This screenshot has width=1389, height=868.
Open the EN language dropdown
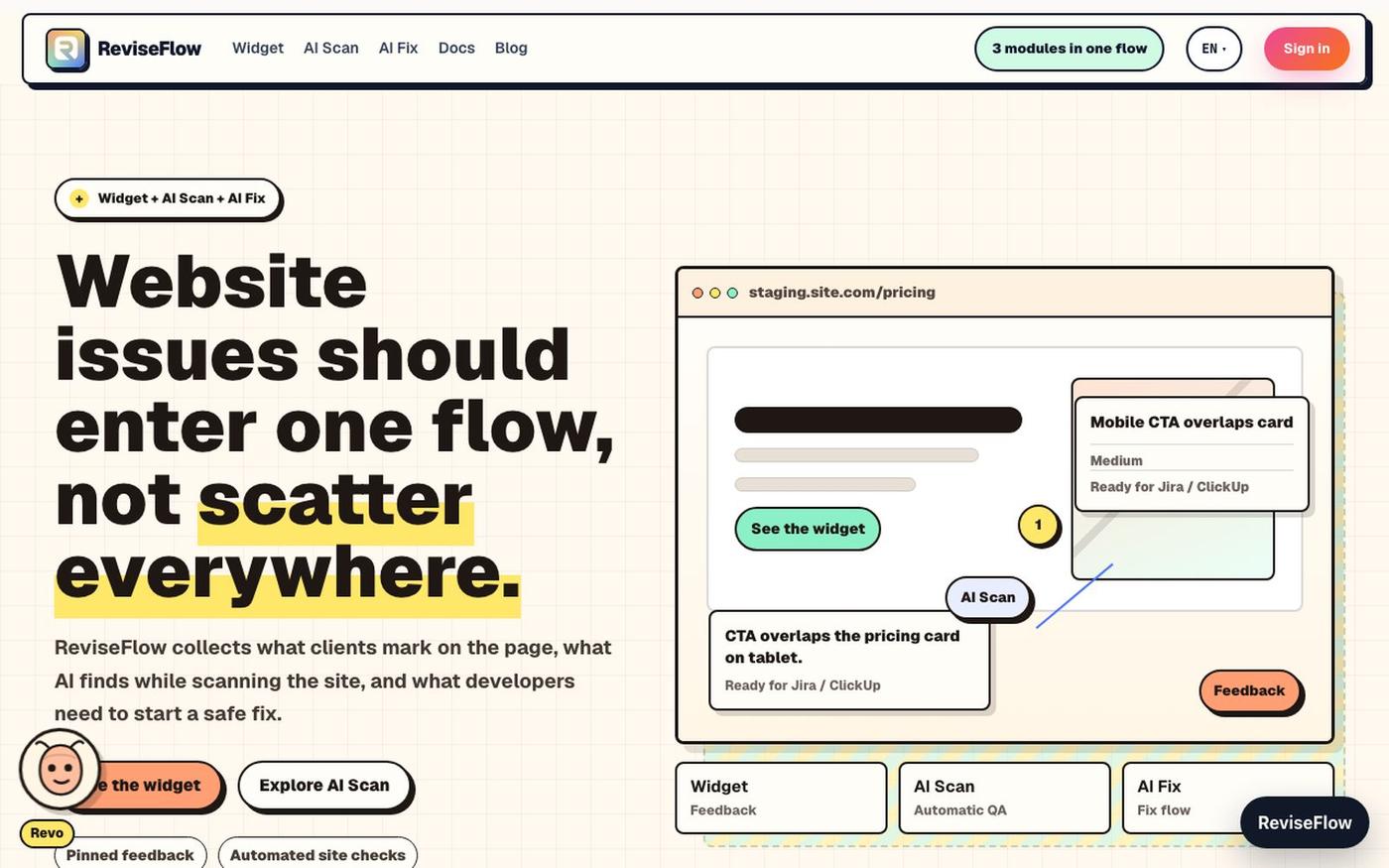tap(1213, 49)
